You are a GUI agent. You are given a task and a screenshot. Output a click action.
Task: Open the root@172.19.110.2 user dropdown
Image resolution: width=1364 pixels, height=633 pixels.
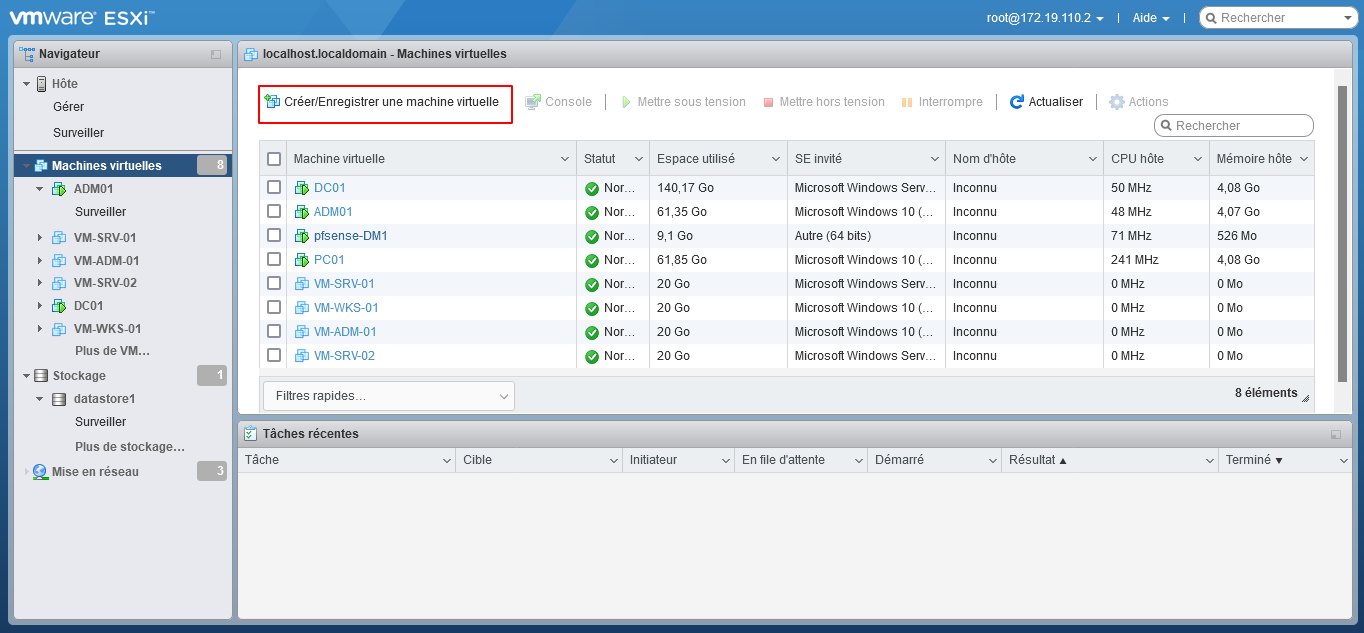[x=1044, y=18]
